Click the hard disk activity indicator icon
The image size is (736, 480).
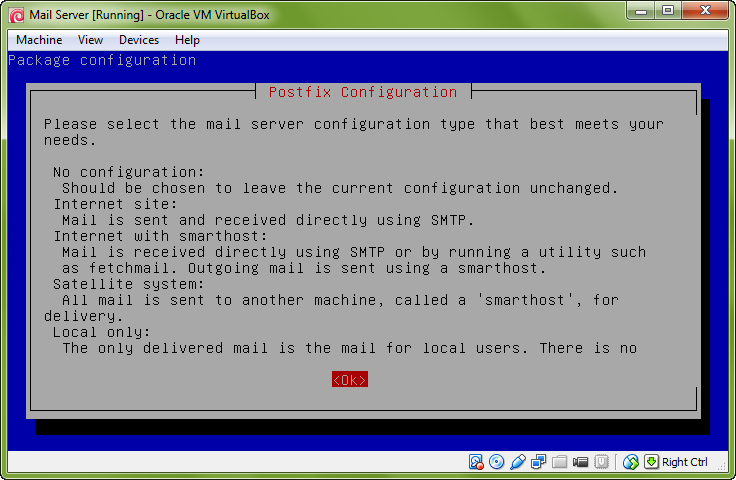click(x=476, y=462)
